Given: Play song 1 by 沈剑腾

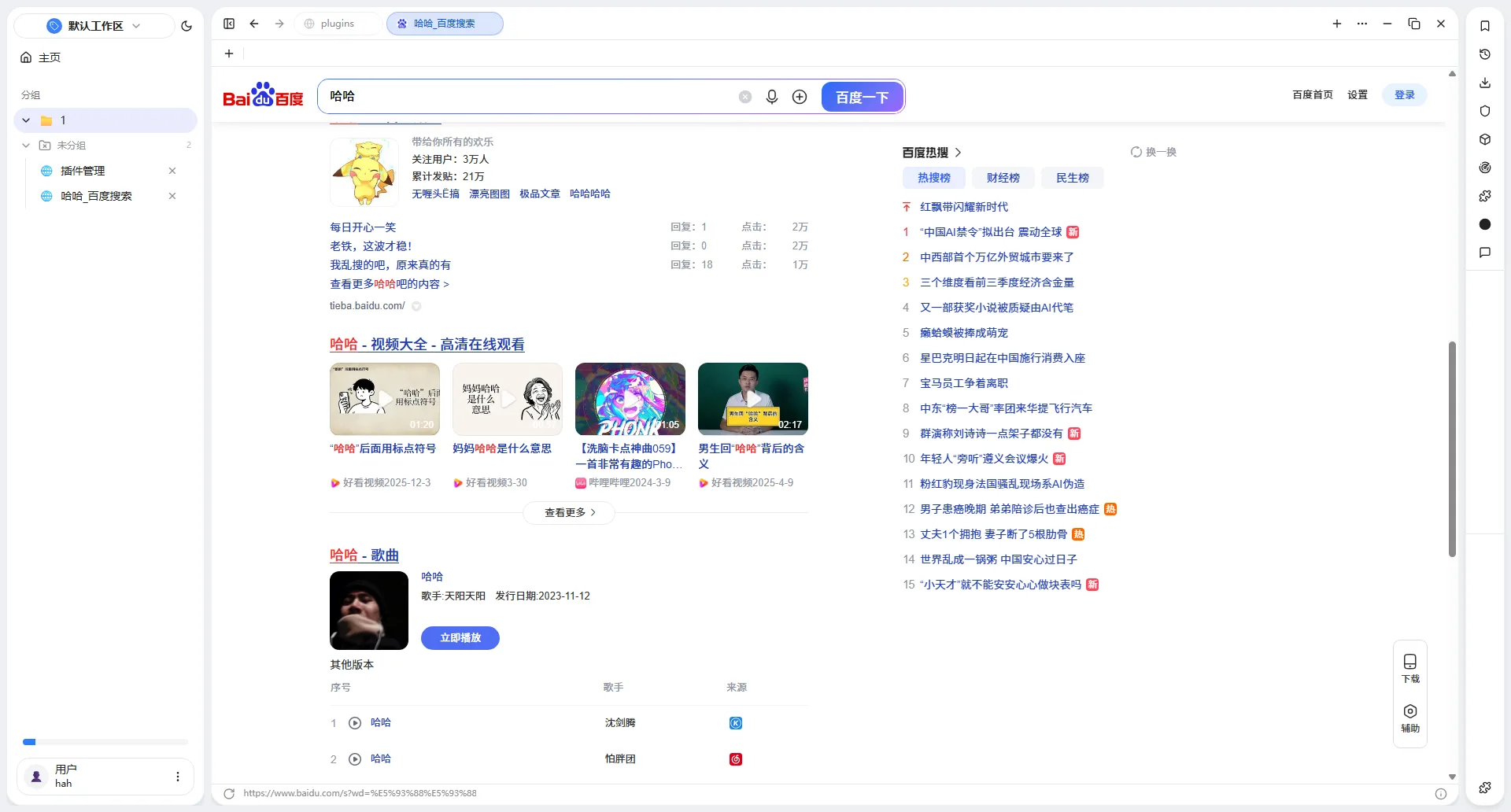Looking at the screenshot, I should [355, 723].
